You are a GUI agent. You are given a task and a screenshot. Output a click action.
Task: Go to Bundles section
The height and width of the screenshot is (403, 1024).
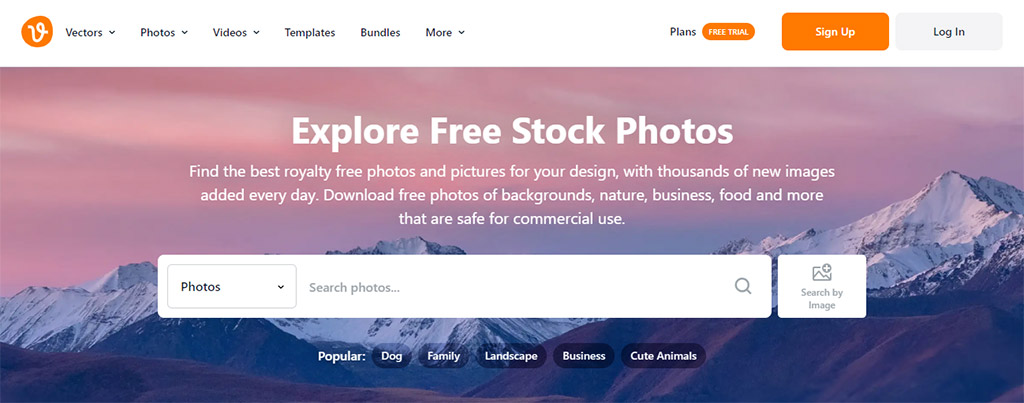[x=380, y=32]
